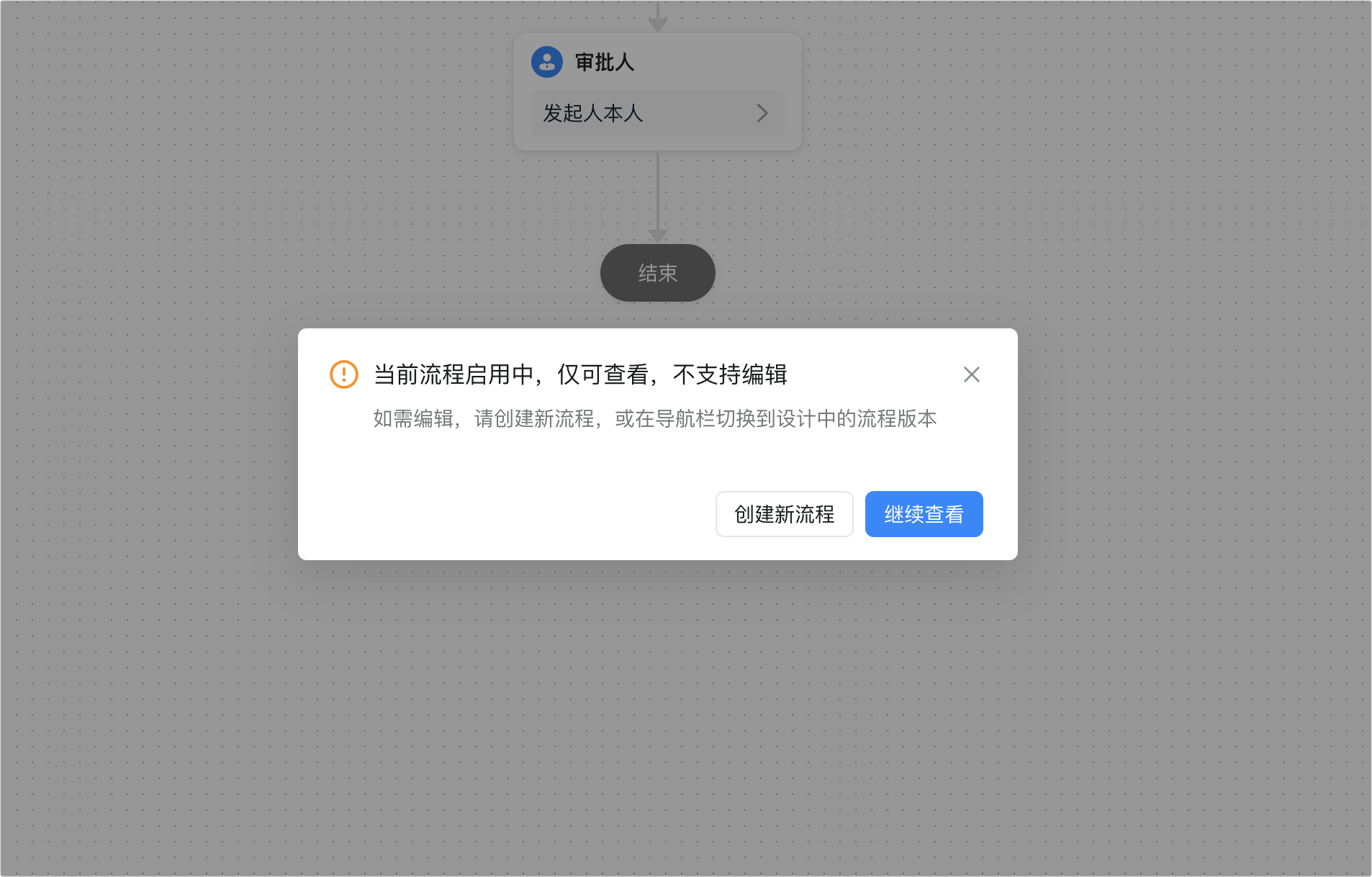Click the arrowhead above the 审批人 node
The height and width of the screenshot is (877, 1372).
[658, 24]
